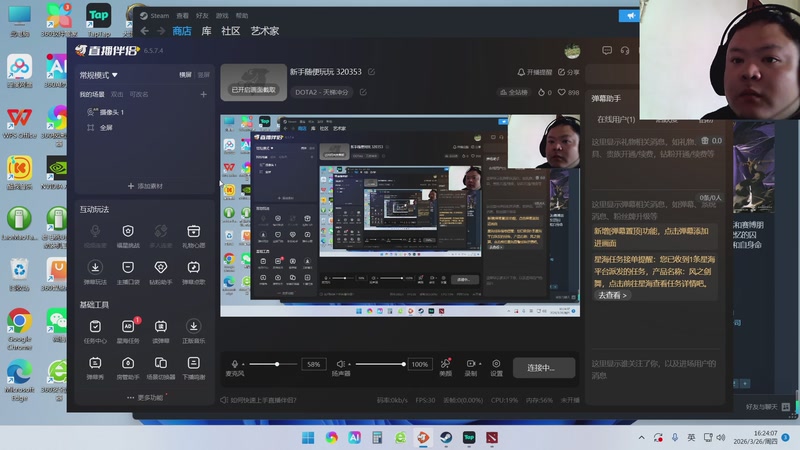Click the 100% speaker volume field
The width and height of the screenshot is (800, 450).
[x=420, y=364]
